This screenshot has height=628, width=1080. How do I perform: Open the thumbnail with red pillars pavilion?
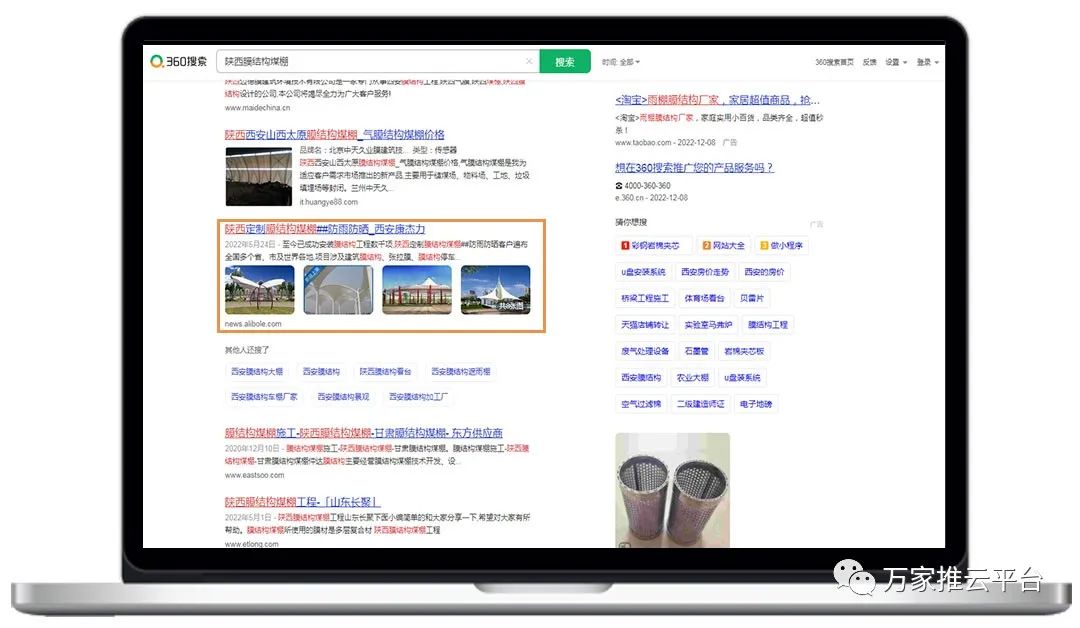pyautogui.click(x=417, y=289)
